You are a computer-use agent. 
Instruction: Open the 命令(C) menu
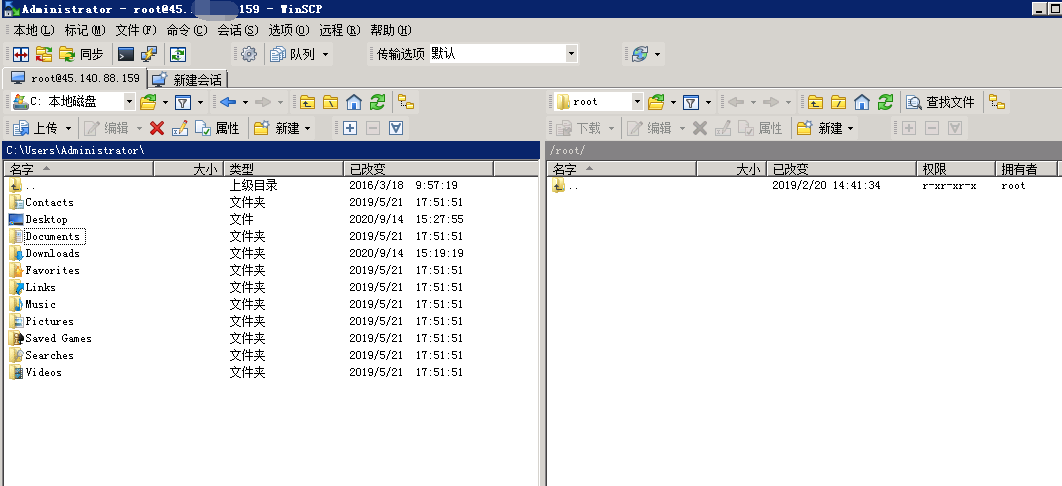187,30
